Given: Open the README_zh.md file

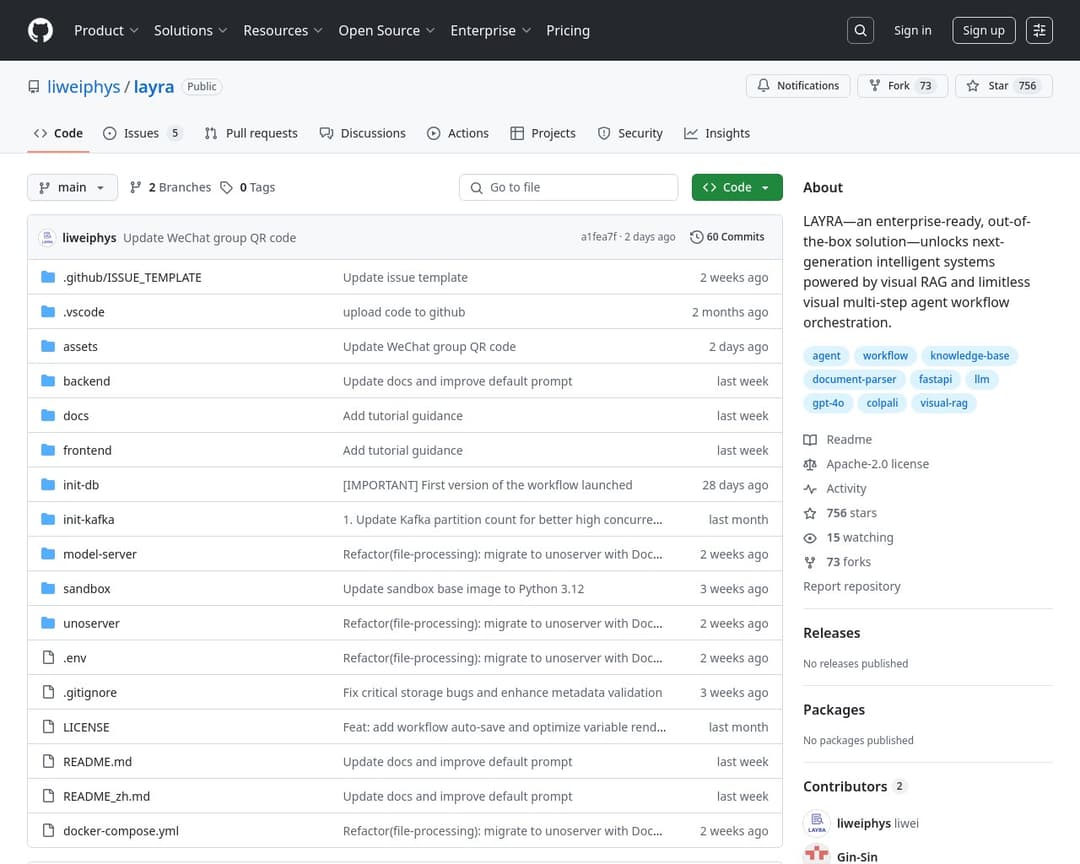Looking at the screenshot, I should 107,796.
